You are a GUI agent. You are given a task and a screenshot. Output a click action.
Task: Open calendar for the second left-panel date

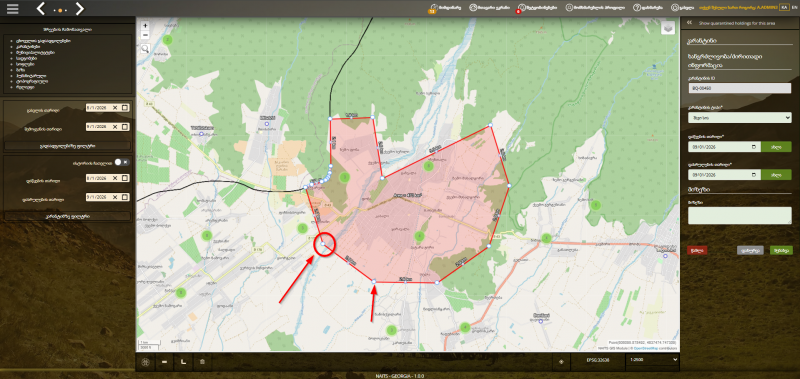[x=125, y=127]
